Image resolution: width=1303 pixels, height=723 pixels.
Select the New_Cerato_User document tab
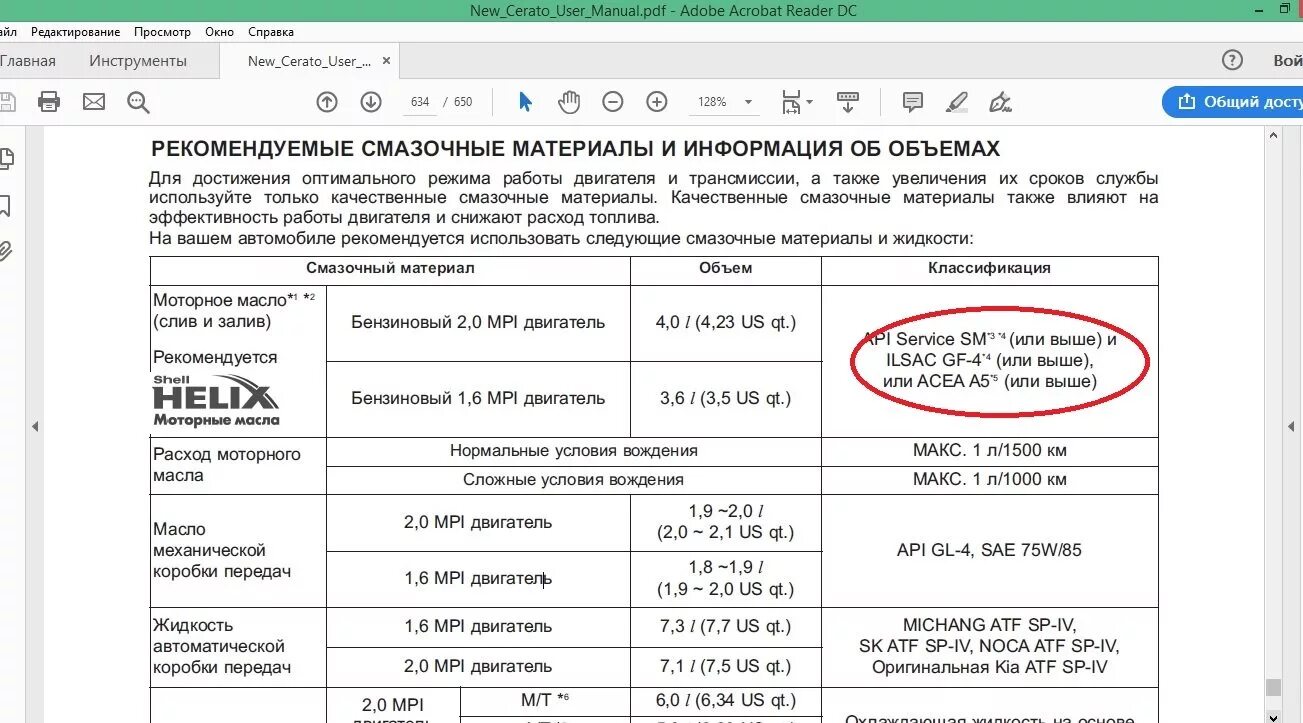309,61
